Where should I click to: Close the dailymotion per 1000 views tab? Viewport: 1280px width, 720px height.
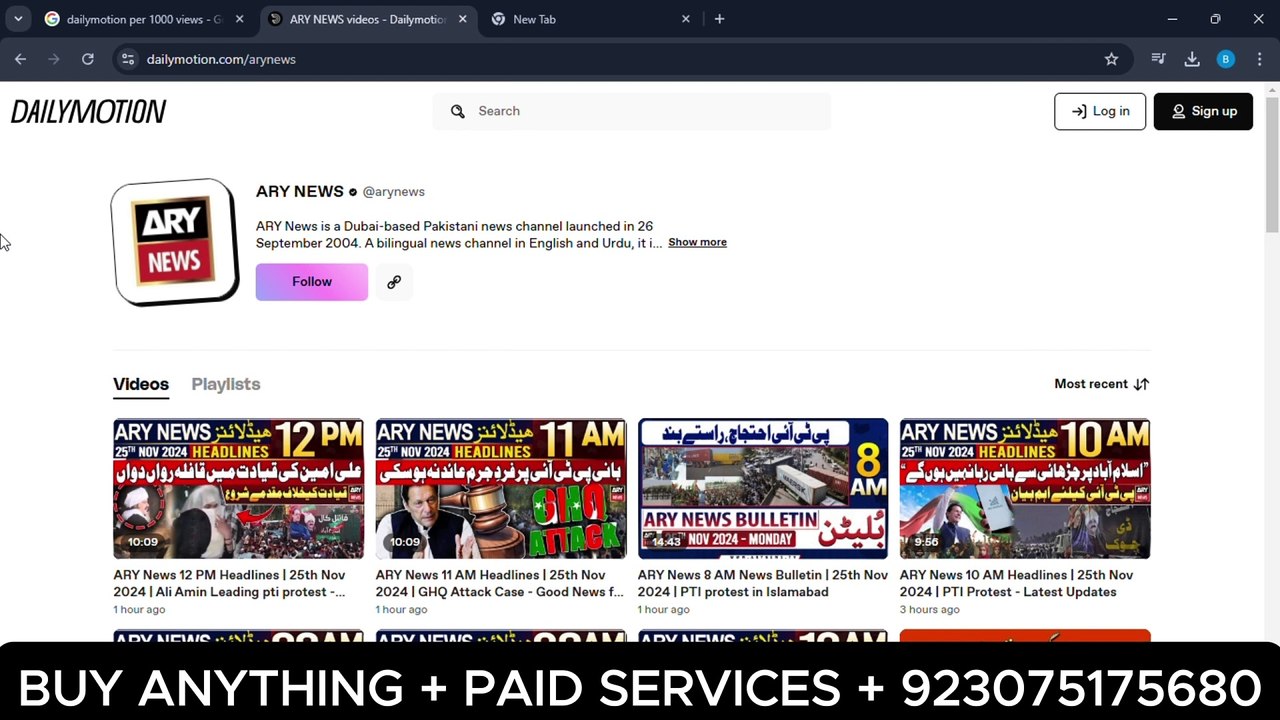pos(239,19)
